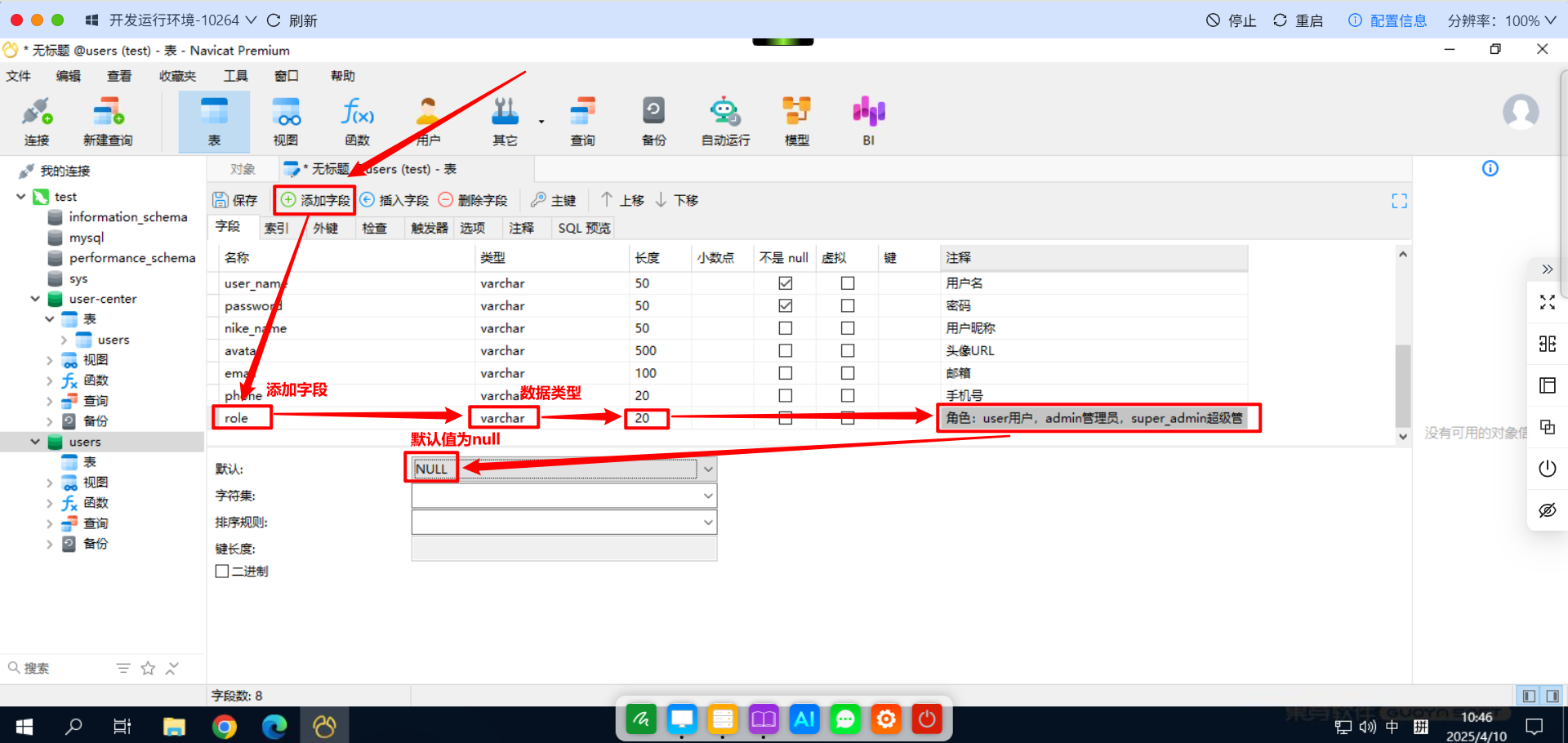Check 虚拟 for password row
The width and height of the screenshot is (1568, 743).
tap(848, 305)
